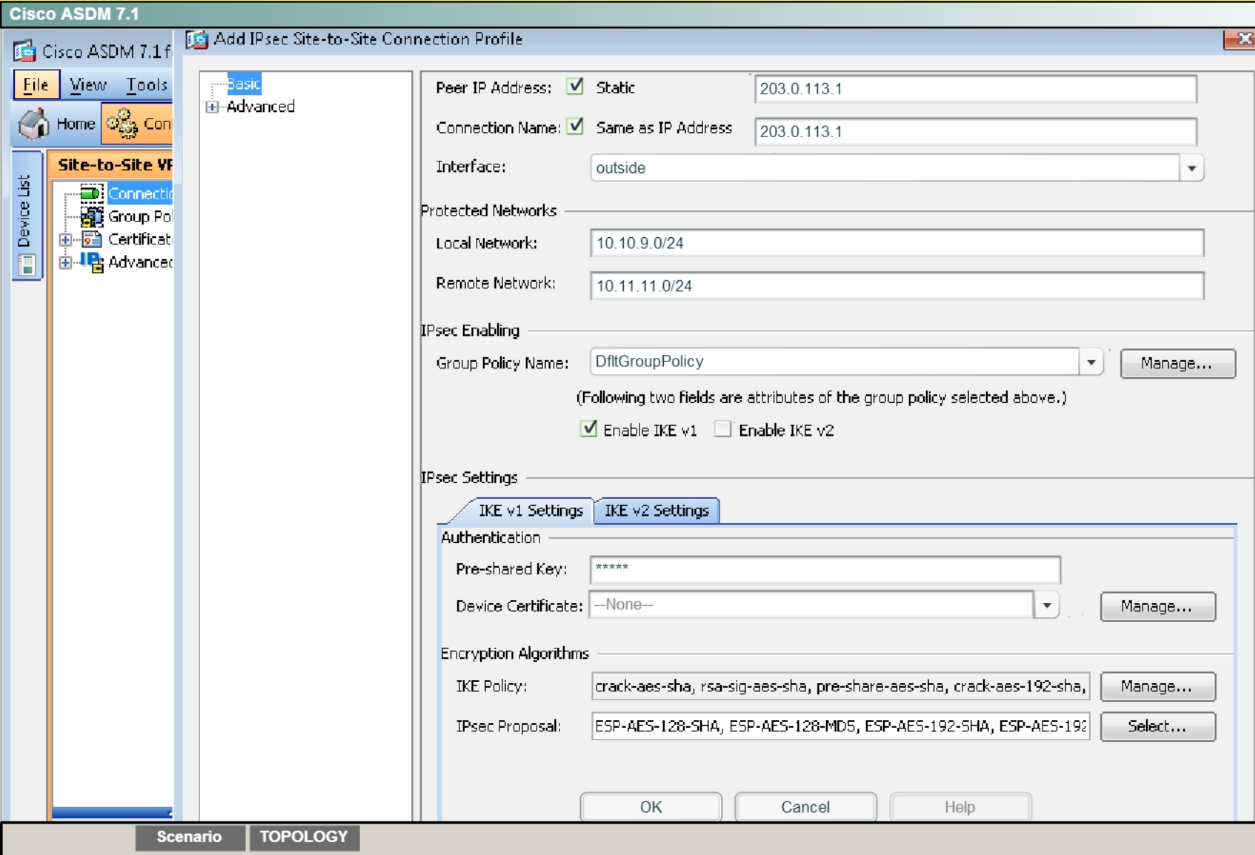Check the Enable IKE v2 checkbox
The image size is (1255, 855).
(x=722, y=430)
